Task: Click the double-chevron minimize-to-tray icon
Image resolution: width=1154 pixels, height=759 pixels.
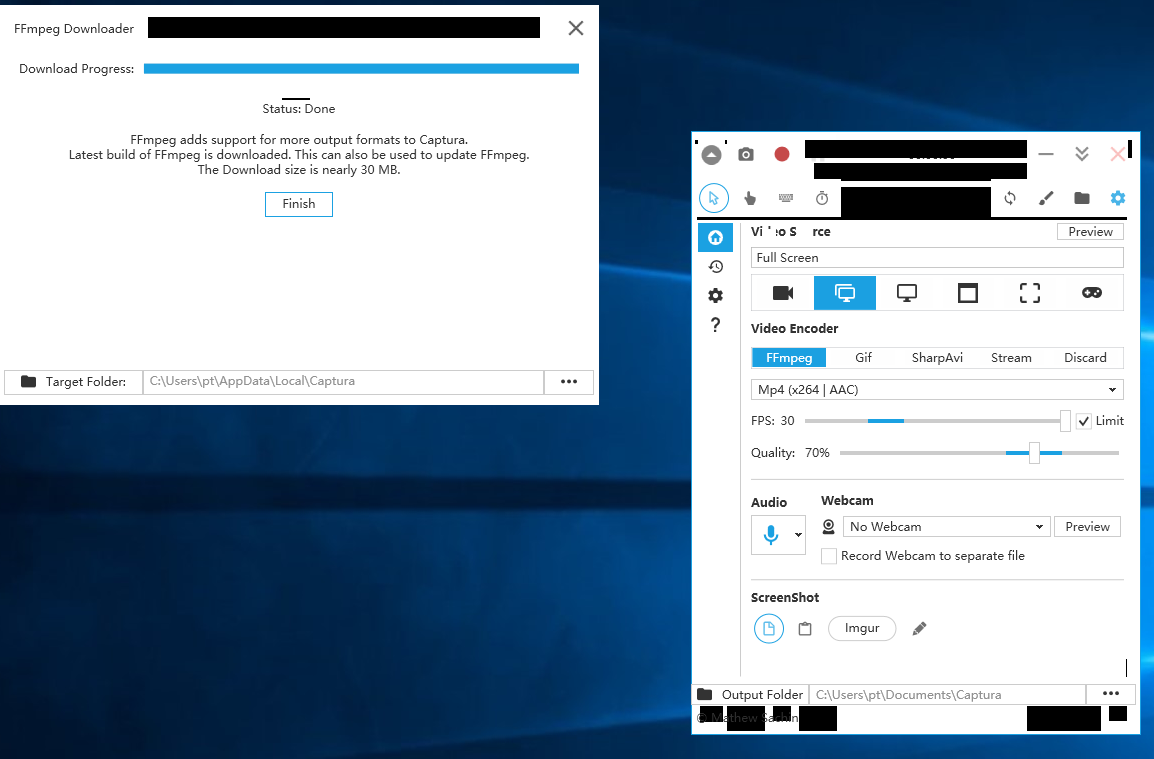Action: (x=1081, y=154)
